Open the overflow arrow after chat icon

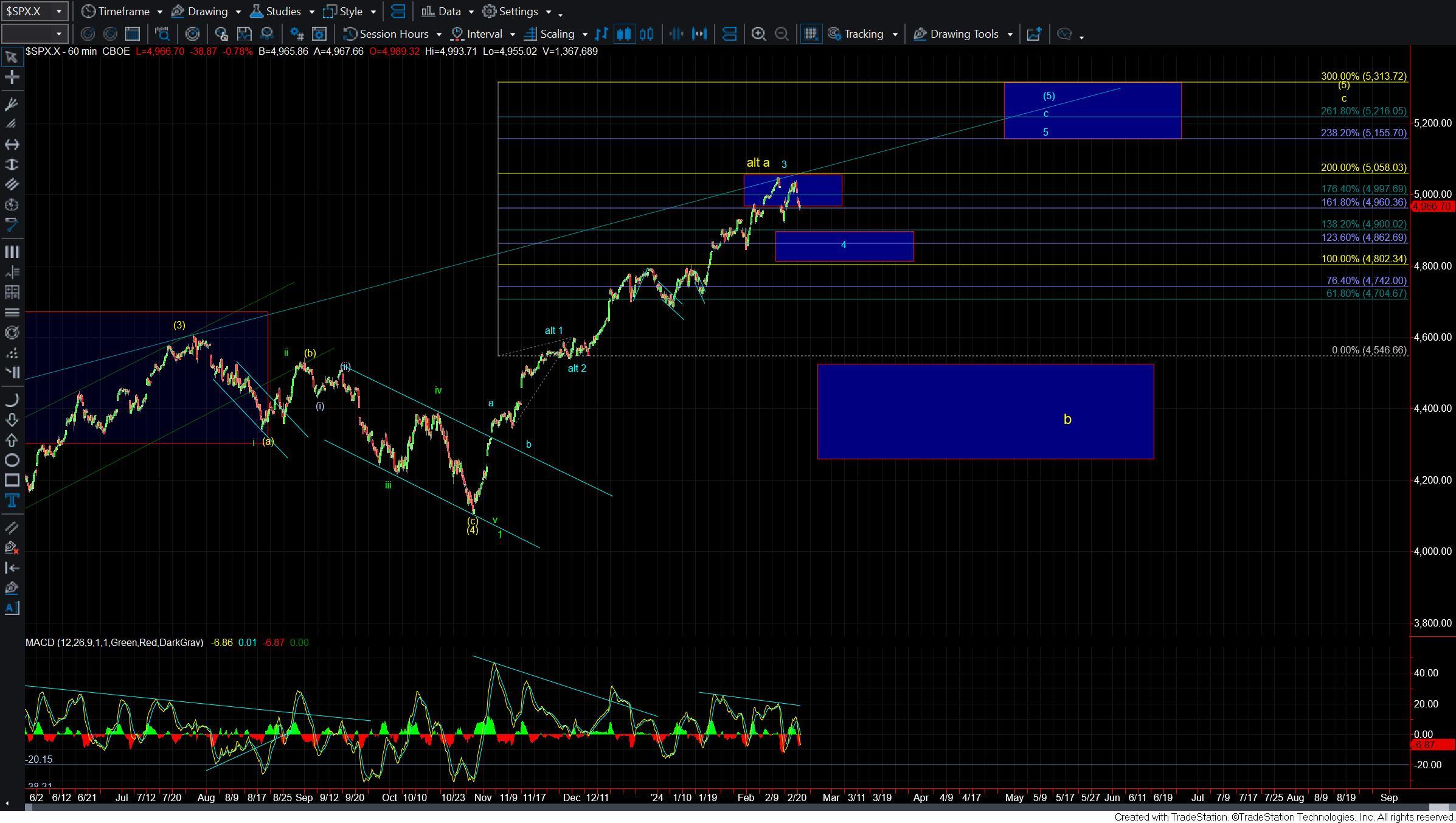[x=1081, y=36]
